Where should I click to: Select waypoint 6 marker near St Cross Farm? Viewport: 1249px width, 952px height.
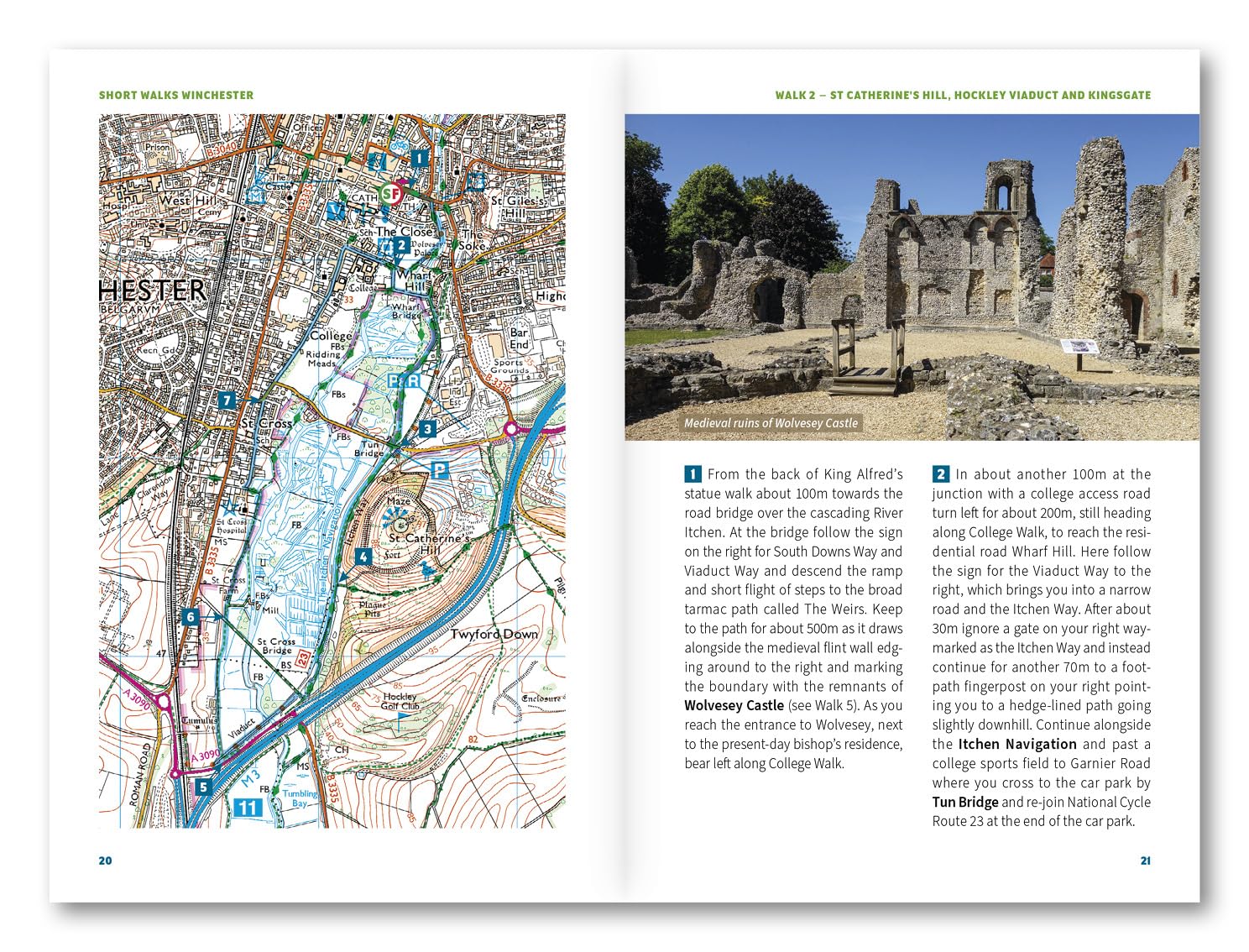coord(191,617)
